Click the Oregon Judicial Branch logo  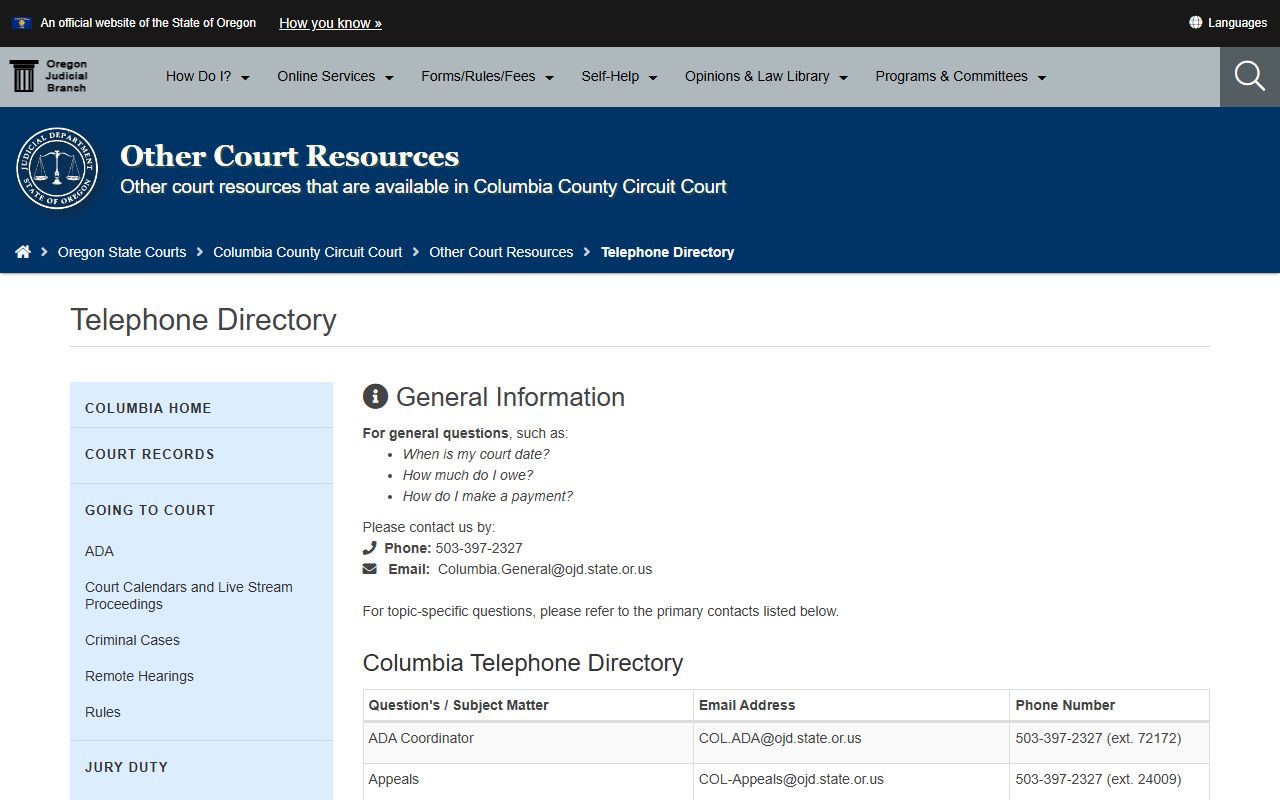tap(49, 76)
